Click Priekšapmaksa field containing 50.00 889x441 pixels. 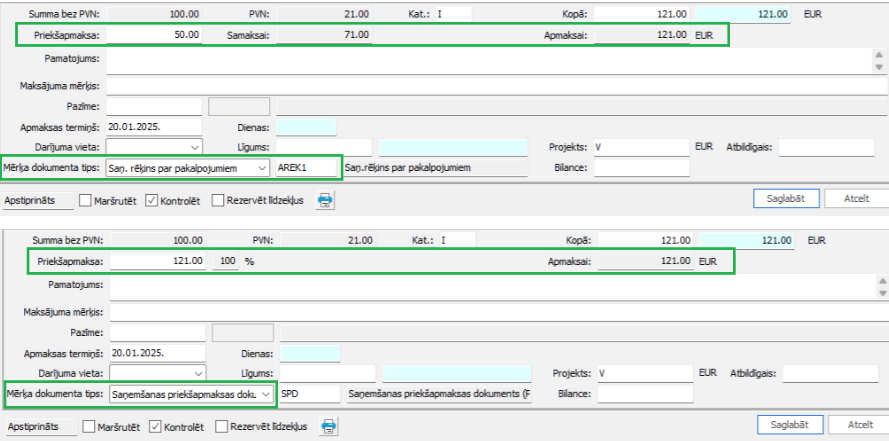(155, 34)
